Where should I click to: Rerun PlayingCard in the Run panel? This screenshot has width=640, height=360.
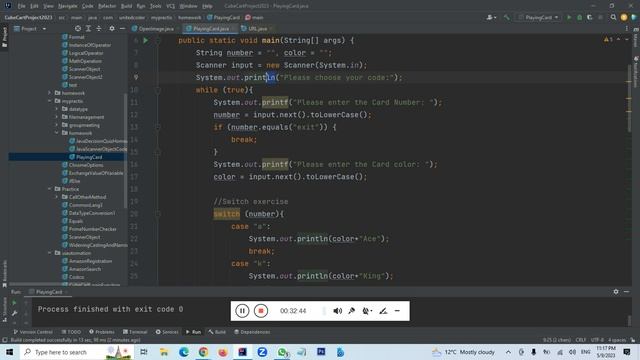(14, 303)
